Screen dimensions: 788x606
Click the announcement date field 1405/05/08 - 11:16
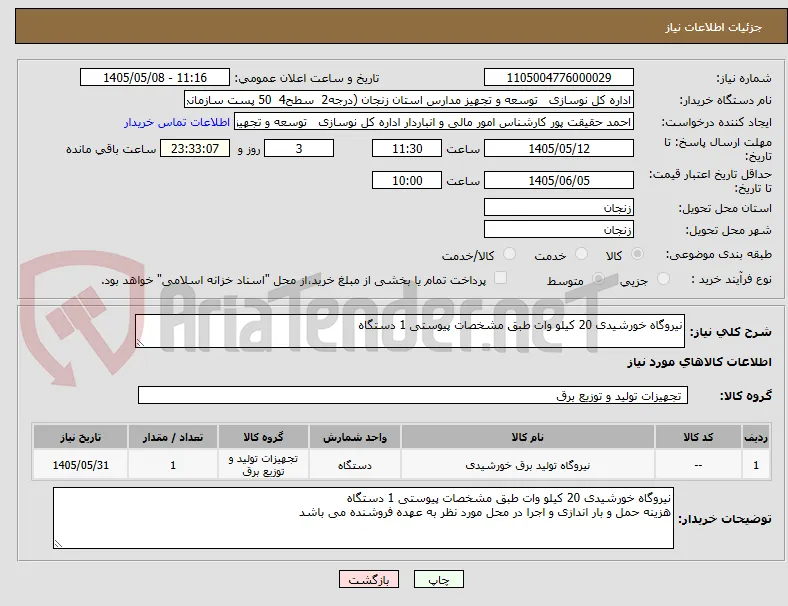point(155,78)
